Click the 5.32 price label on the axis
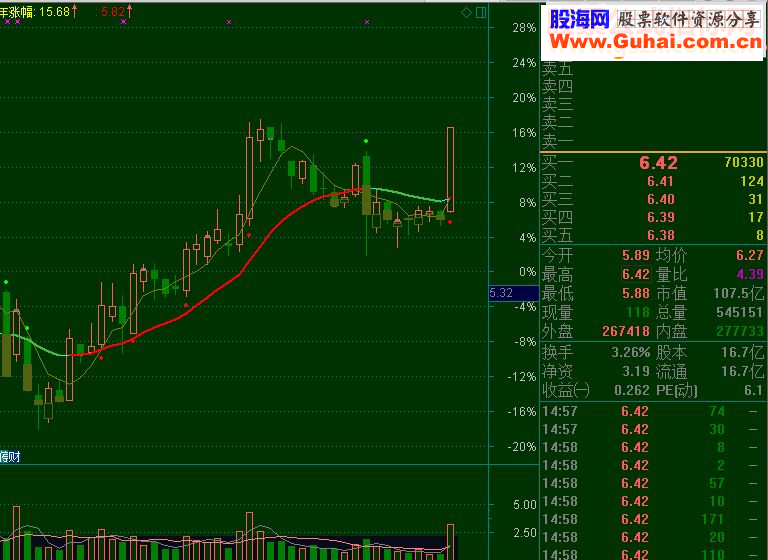 [514, 293]
